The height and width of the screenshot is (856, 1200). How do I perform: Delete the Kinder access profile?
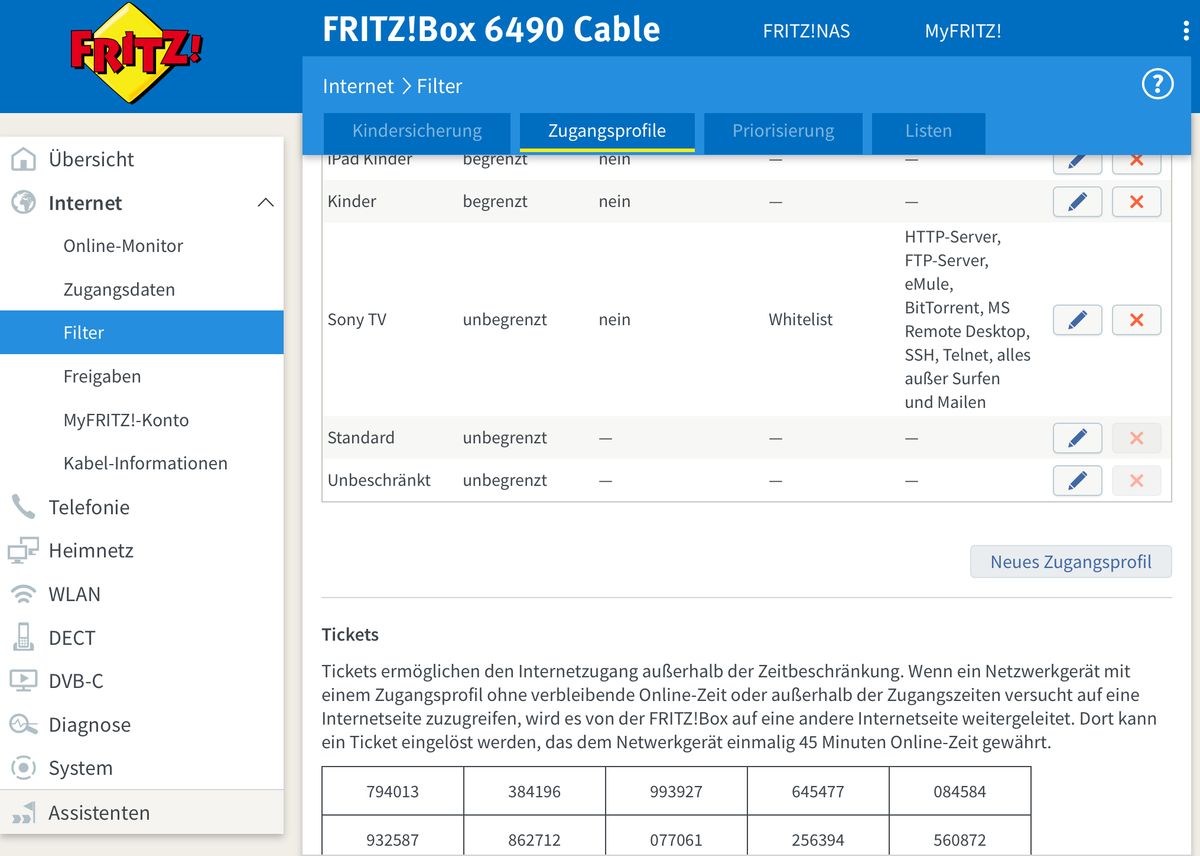tap(1136, 202)
